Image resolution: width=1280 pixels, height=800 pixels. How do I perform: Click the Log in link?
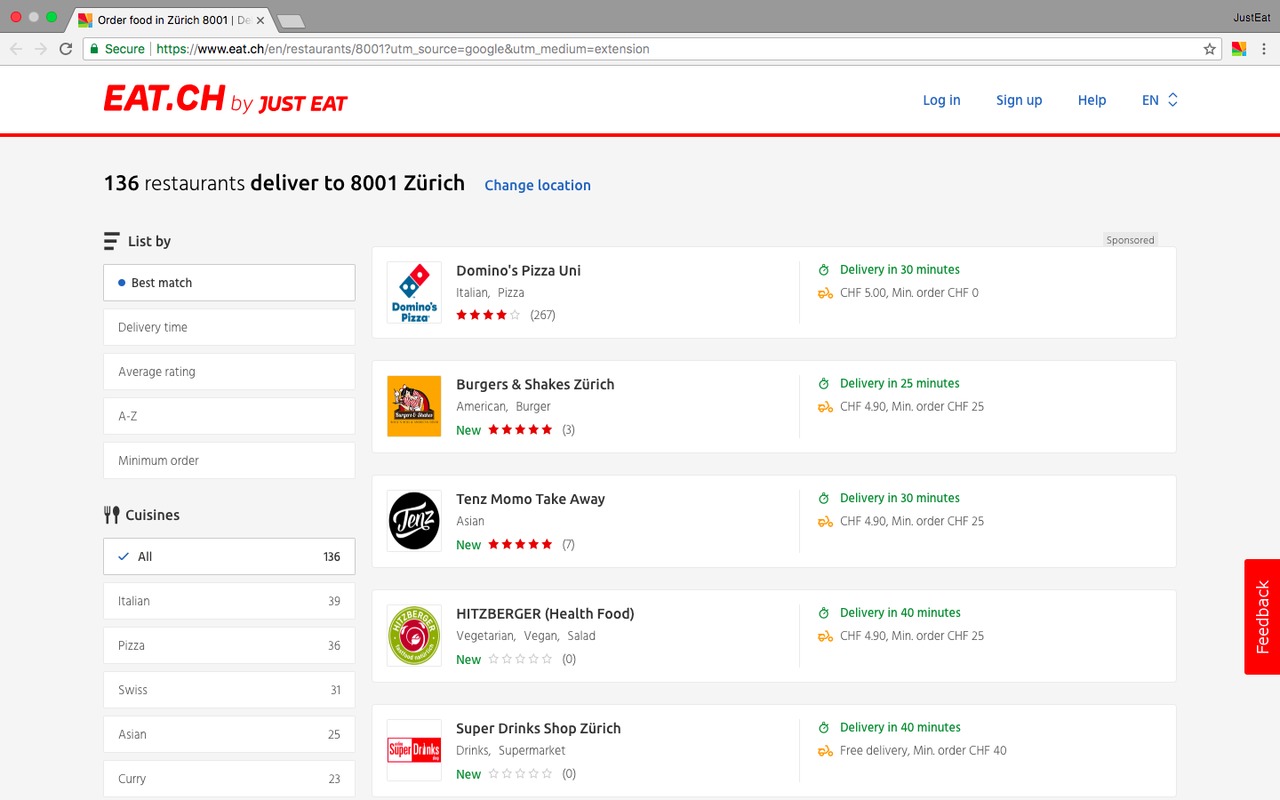[x=941, y=100]
